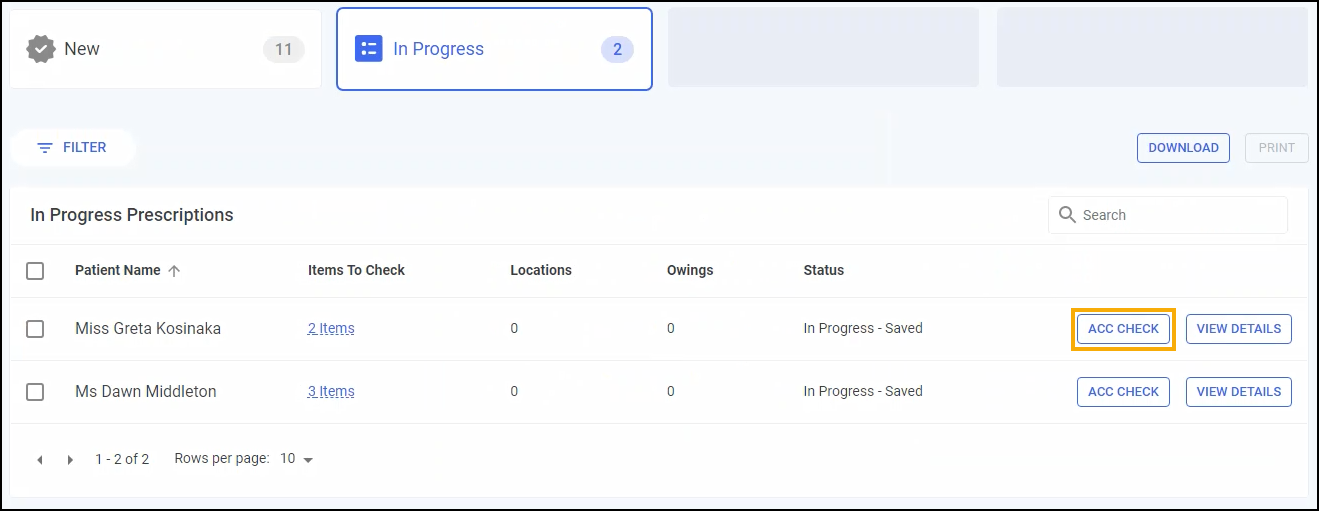1319x511 pixels.
Task: Click the In Progress count badge
Action: pos(617,49)
